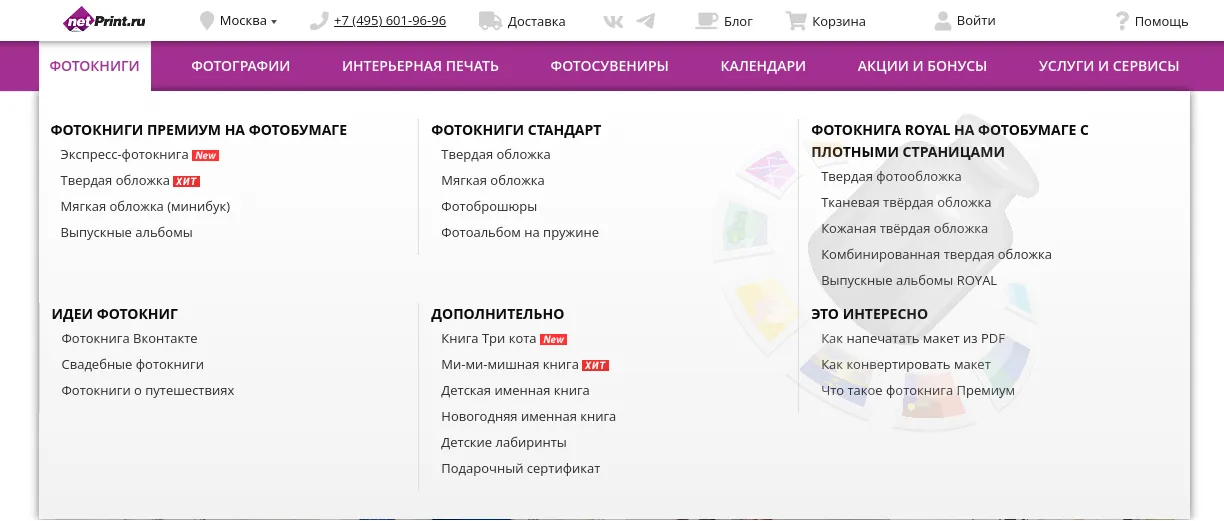Call the +7 (495) 601-96-96 number link
1224x521 pixels.
click(x=390, y=20)
